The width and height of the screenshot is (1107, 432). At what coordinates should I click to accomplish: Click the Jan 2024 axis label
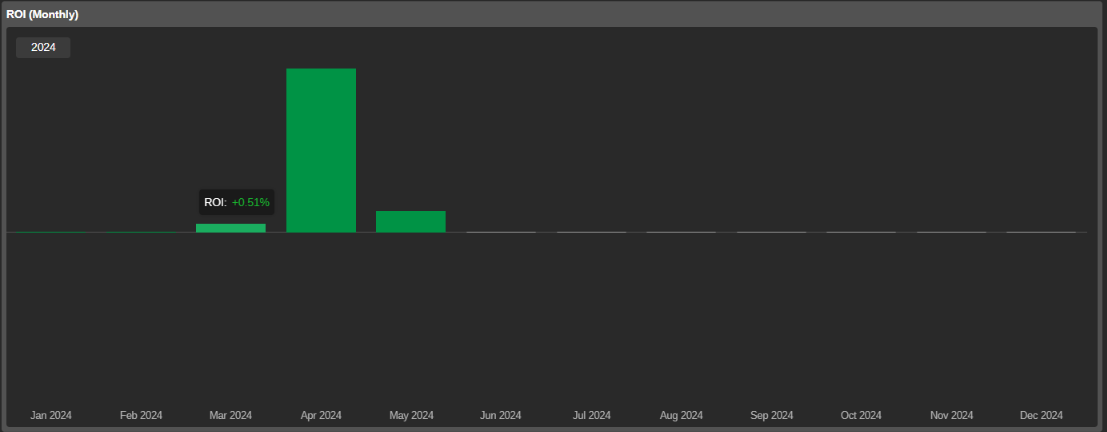point(51,415)
